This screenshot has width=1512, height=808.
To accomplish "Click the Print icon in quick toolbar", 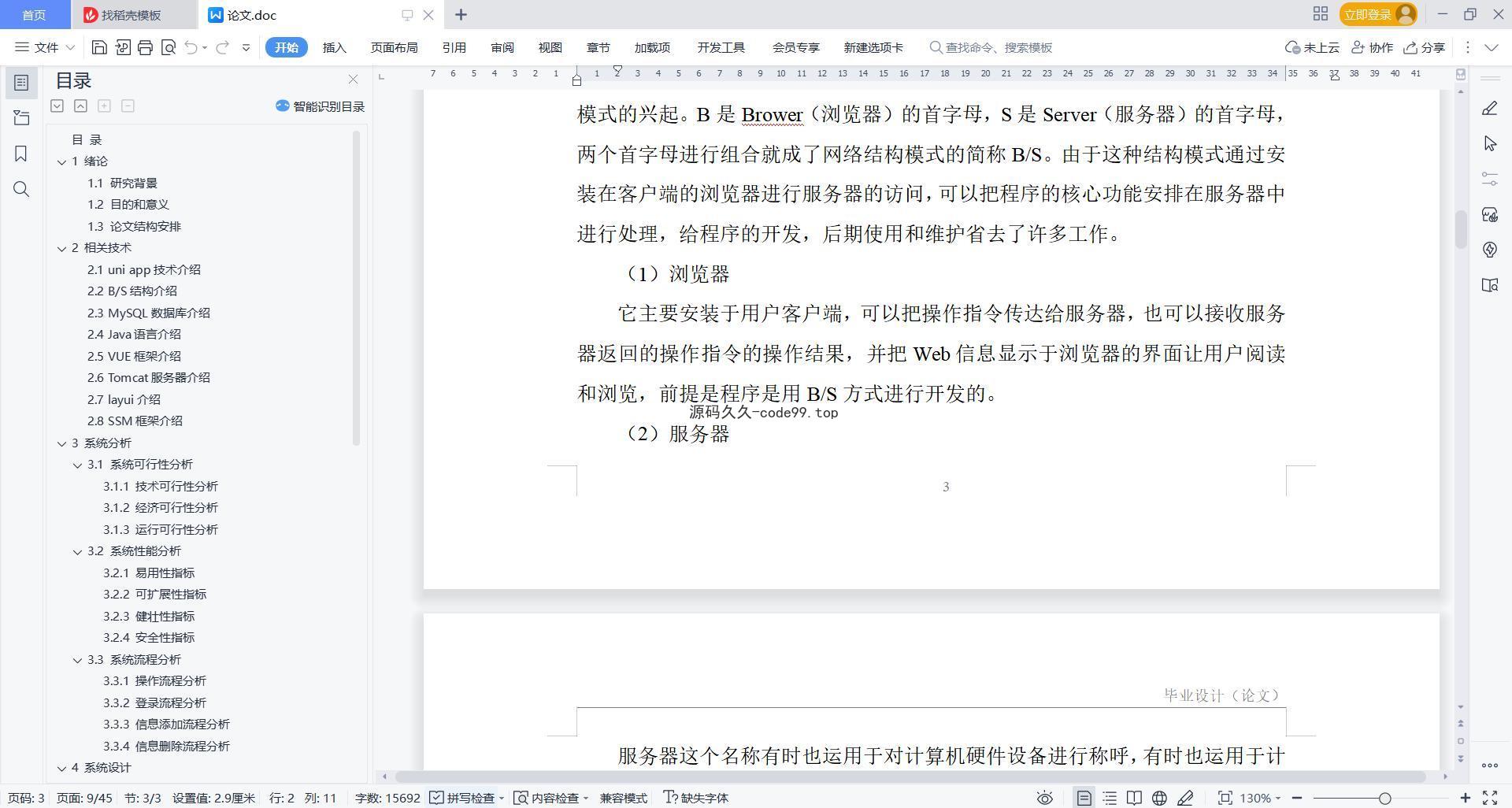I will click(x=145, y=47).
